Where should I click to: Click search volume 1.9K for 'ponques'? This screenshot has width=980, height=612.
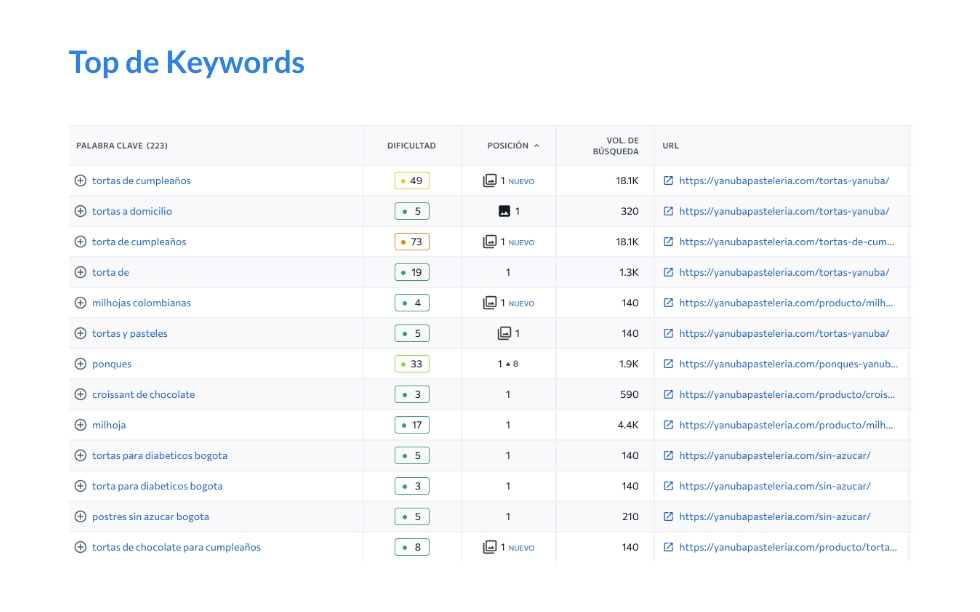[x=628, y=364]
